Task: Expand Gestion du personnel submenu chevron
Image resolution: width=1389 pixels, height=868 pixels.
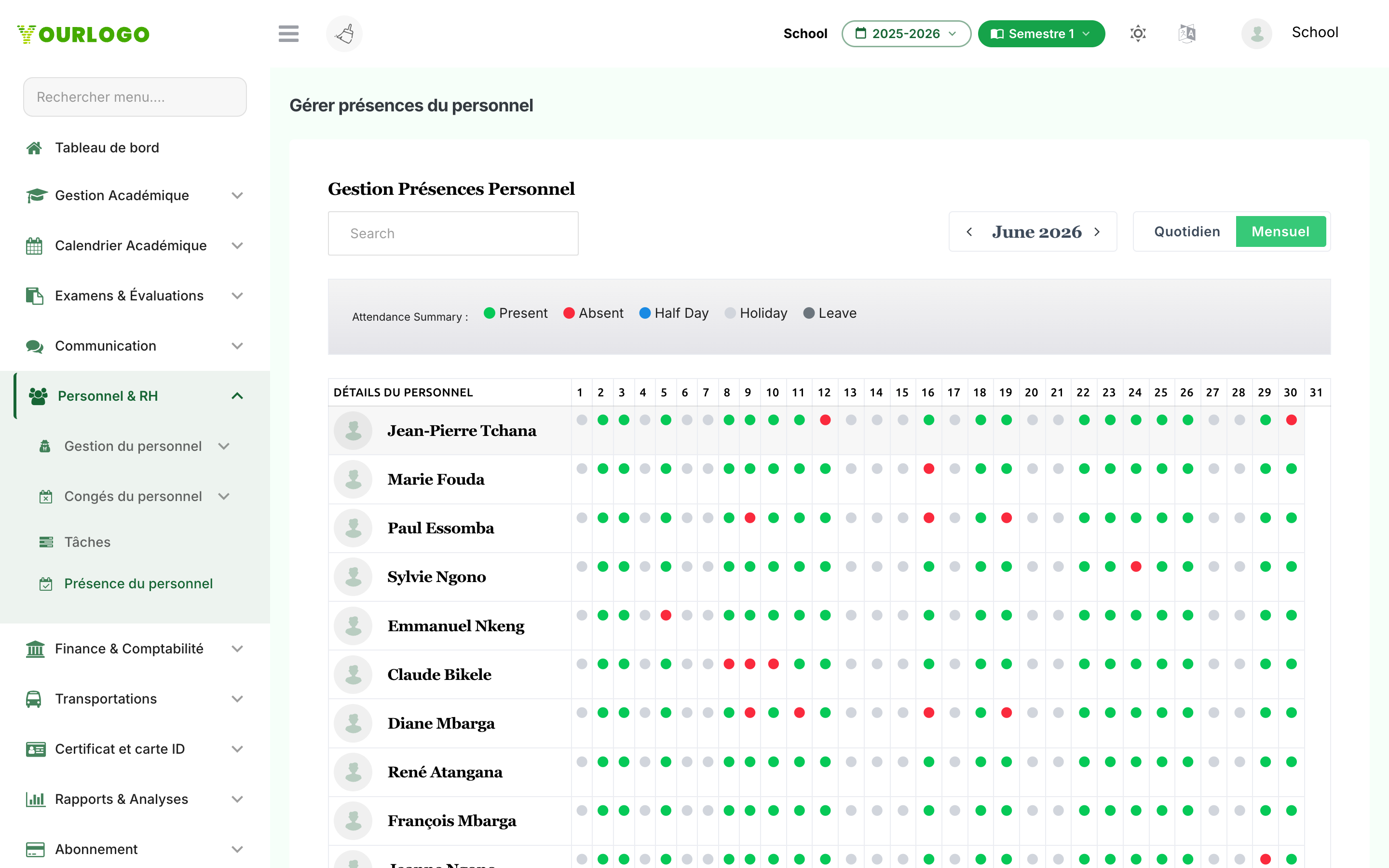Action: pyautogui.click(x=224, y=446)
